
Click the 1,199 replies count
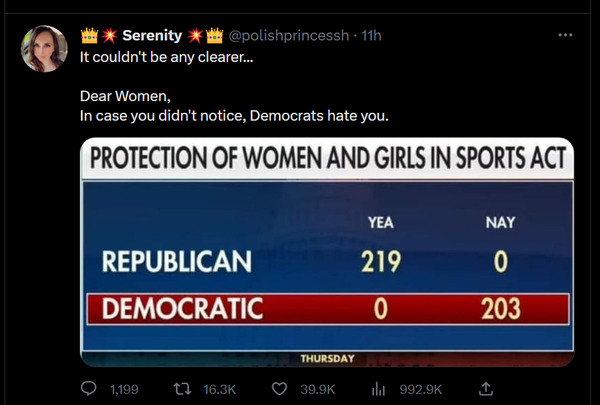point(124,388)
